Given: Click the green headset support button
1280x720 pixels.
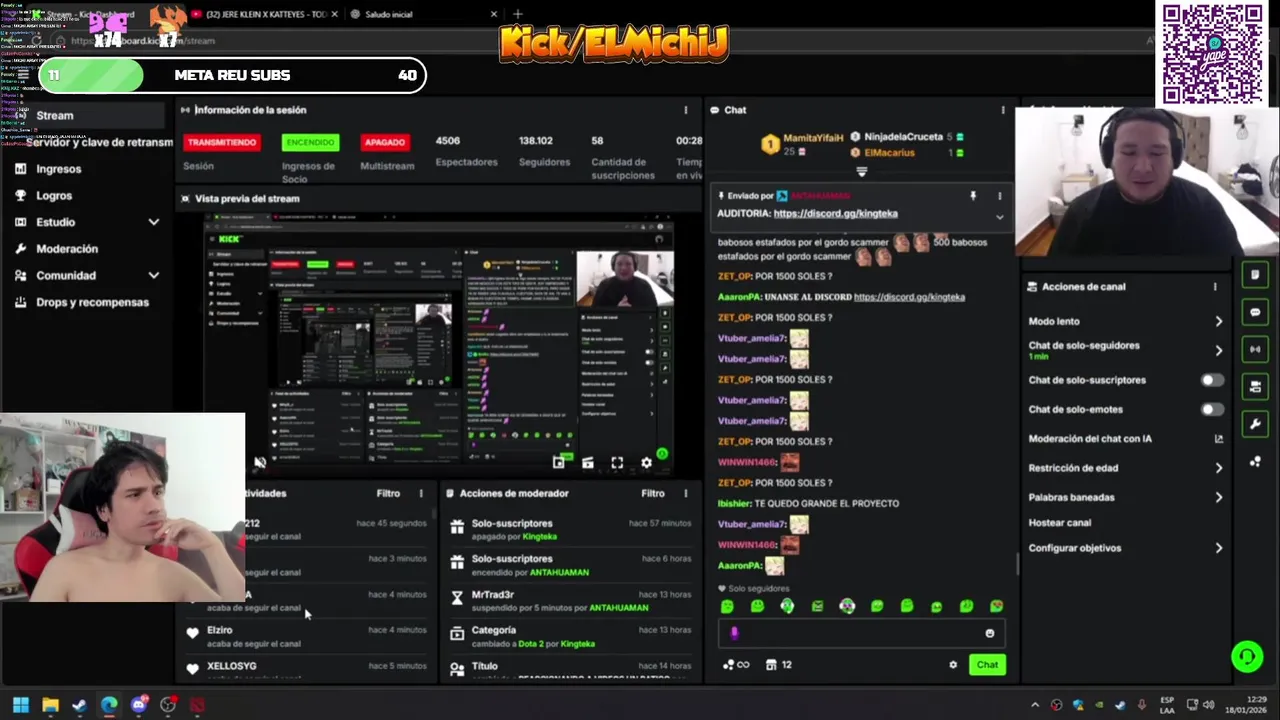Looking at the screenshot, I should click(x=1247, y=656).
